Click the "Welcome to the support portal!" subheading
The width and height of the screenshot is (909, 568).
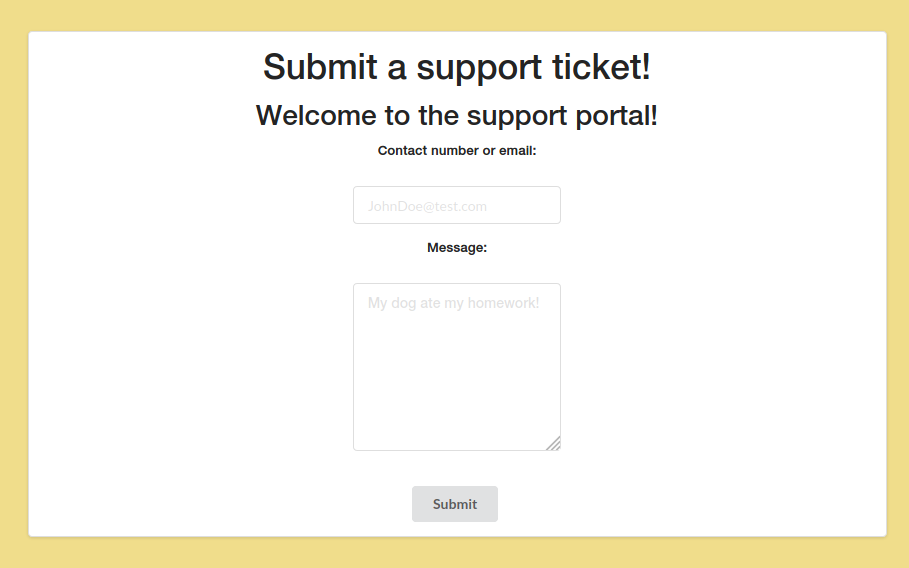pos(457,115)
